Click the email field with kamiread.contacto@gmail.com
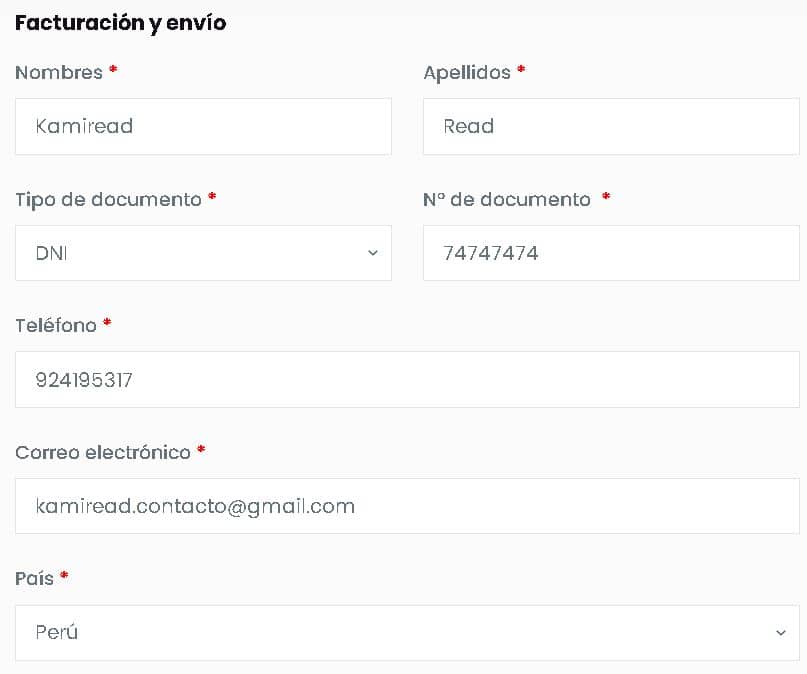 (x=407, y=506)
